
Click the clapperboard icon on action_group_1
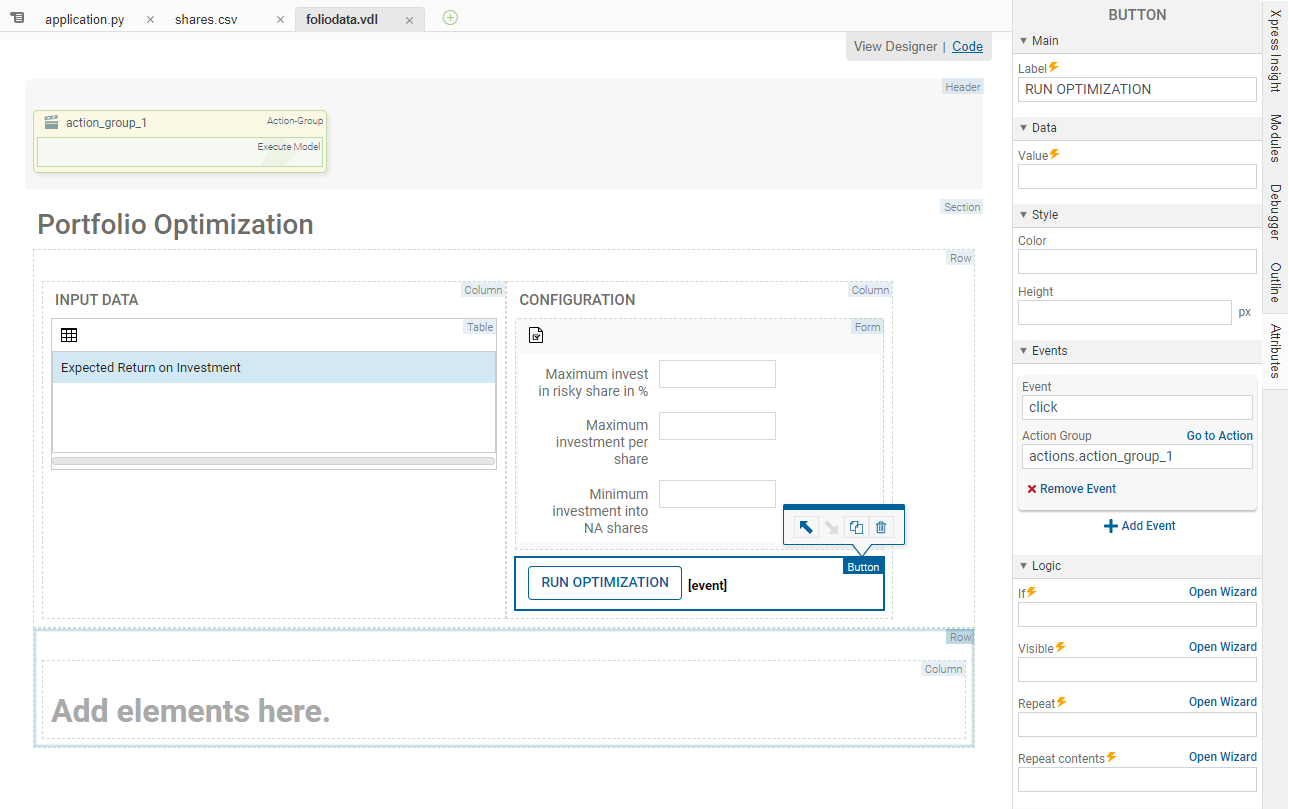click(51, 122)
